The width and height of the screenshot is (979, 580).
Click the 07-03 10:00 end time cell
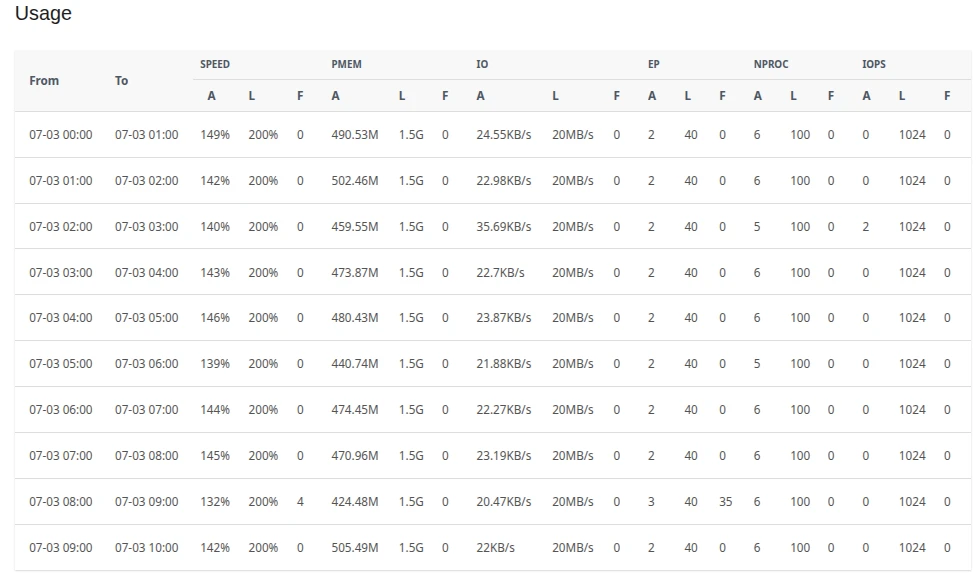pyautogui.click(x=147, y=548)
